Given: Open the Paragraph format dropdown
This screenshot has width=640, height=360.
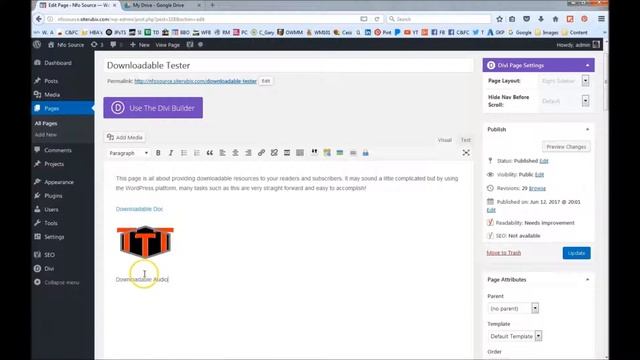Looking at the screenshot, I should point(129,153).
